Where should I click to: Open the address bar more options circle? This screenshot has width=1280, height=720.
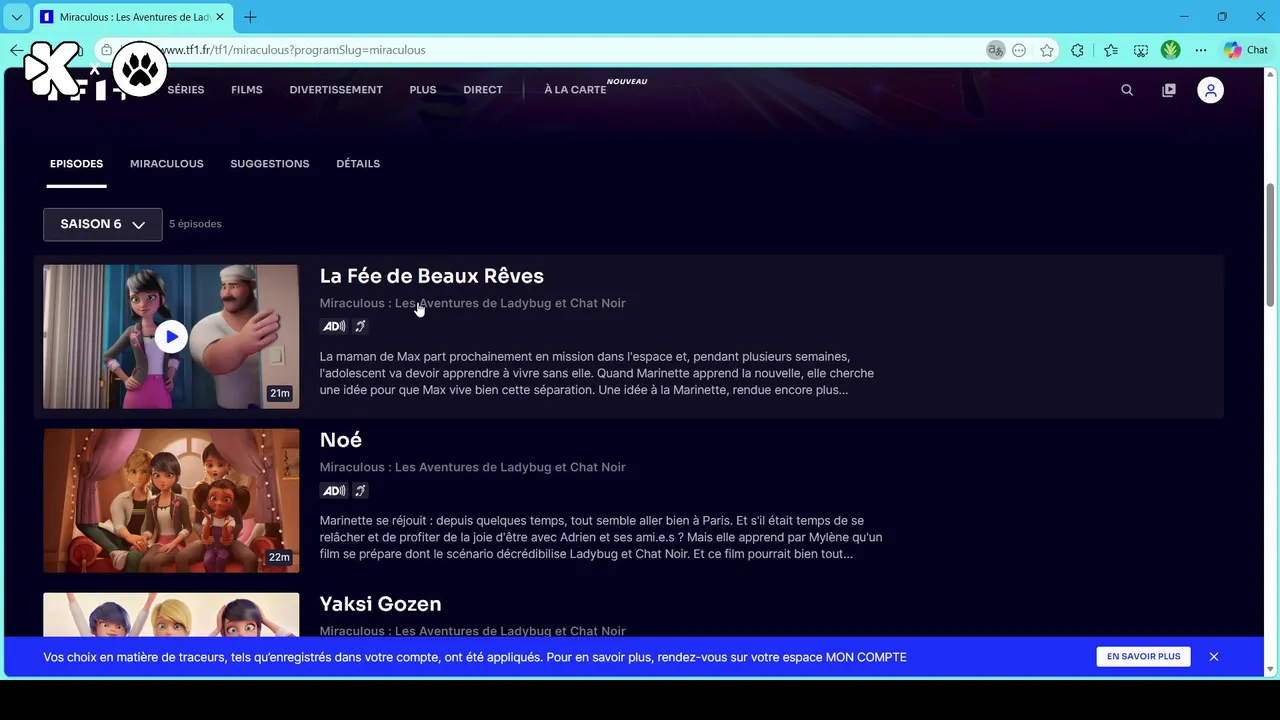point(1019,50)
